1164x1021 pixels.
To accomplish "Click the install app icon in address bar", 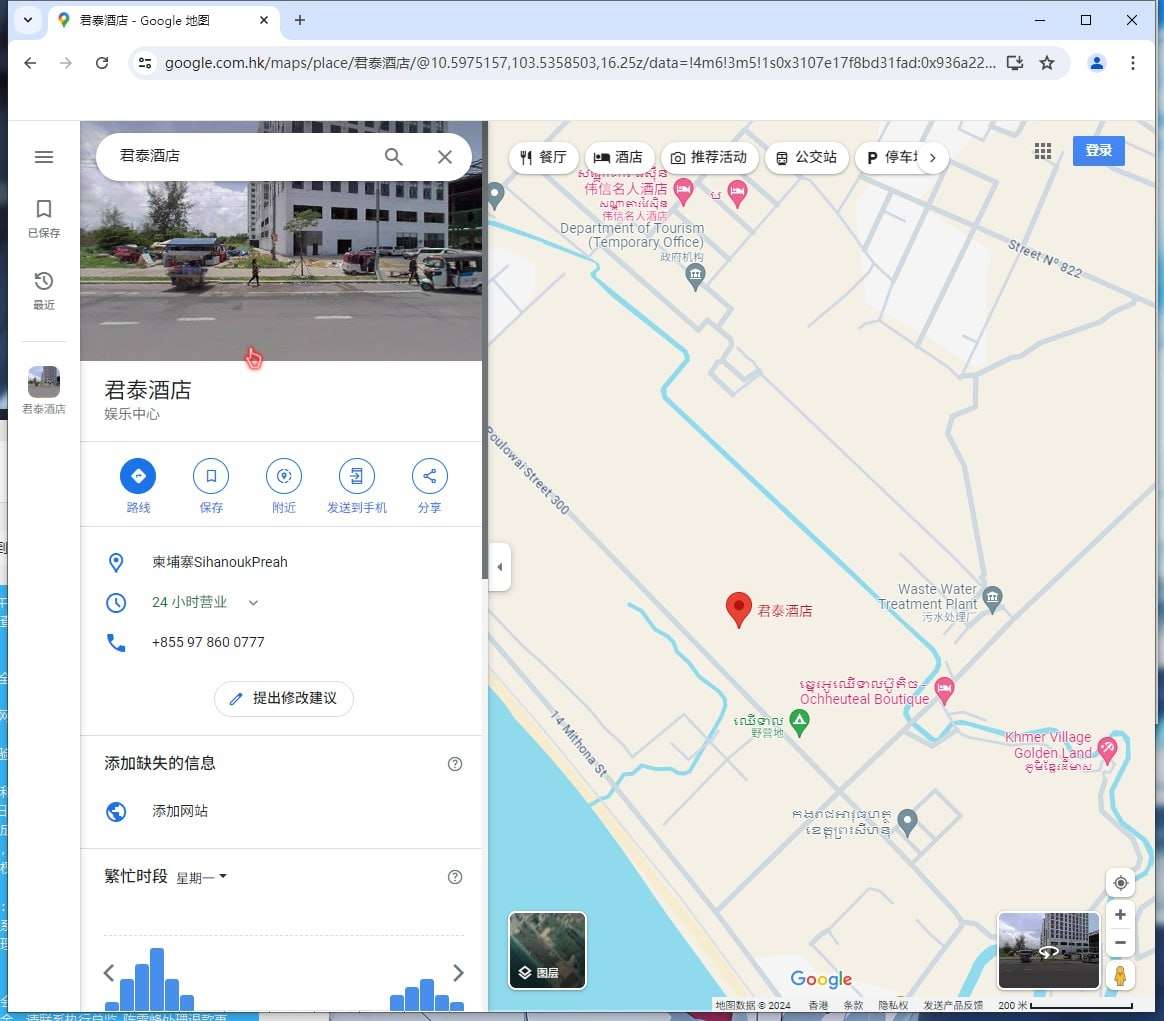I will 1014,63.
